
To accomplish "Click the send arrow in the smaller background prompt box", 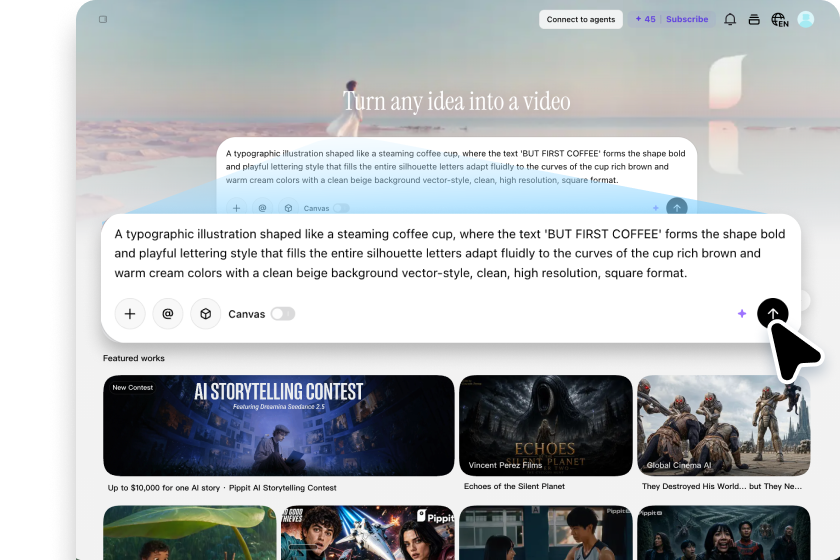I will [x=677, y=207].
